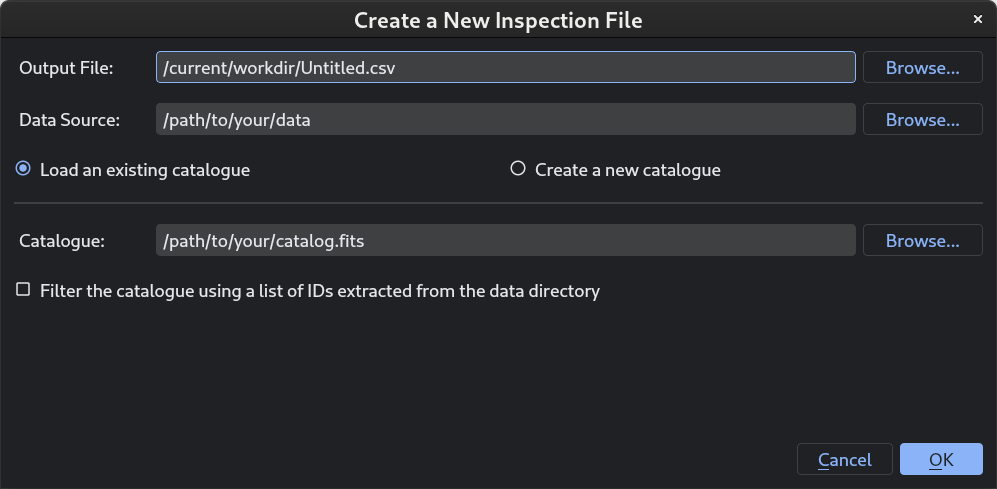Click the filter checkbox's description text
This screenshot has height=489, width=997.
click(x=320, y=291)
